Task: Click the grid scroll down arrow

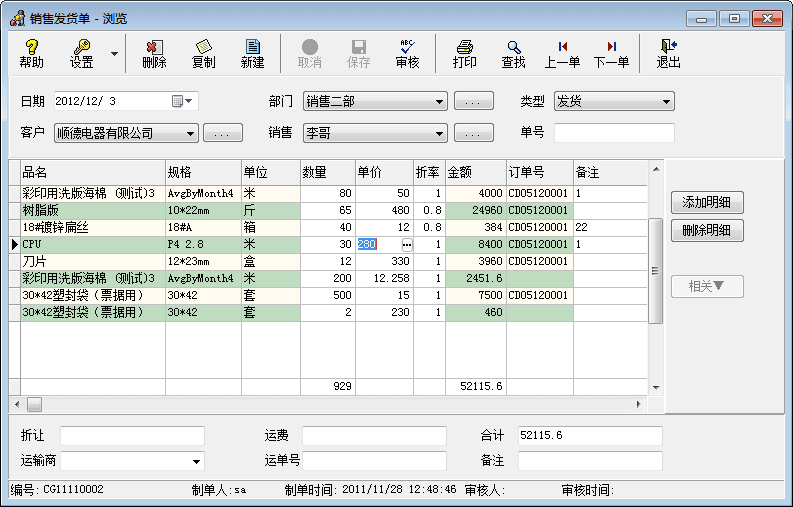Action: (656, 388)
